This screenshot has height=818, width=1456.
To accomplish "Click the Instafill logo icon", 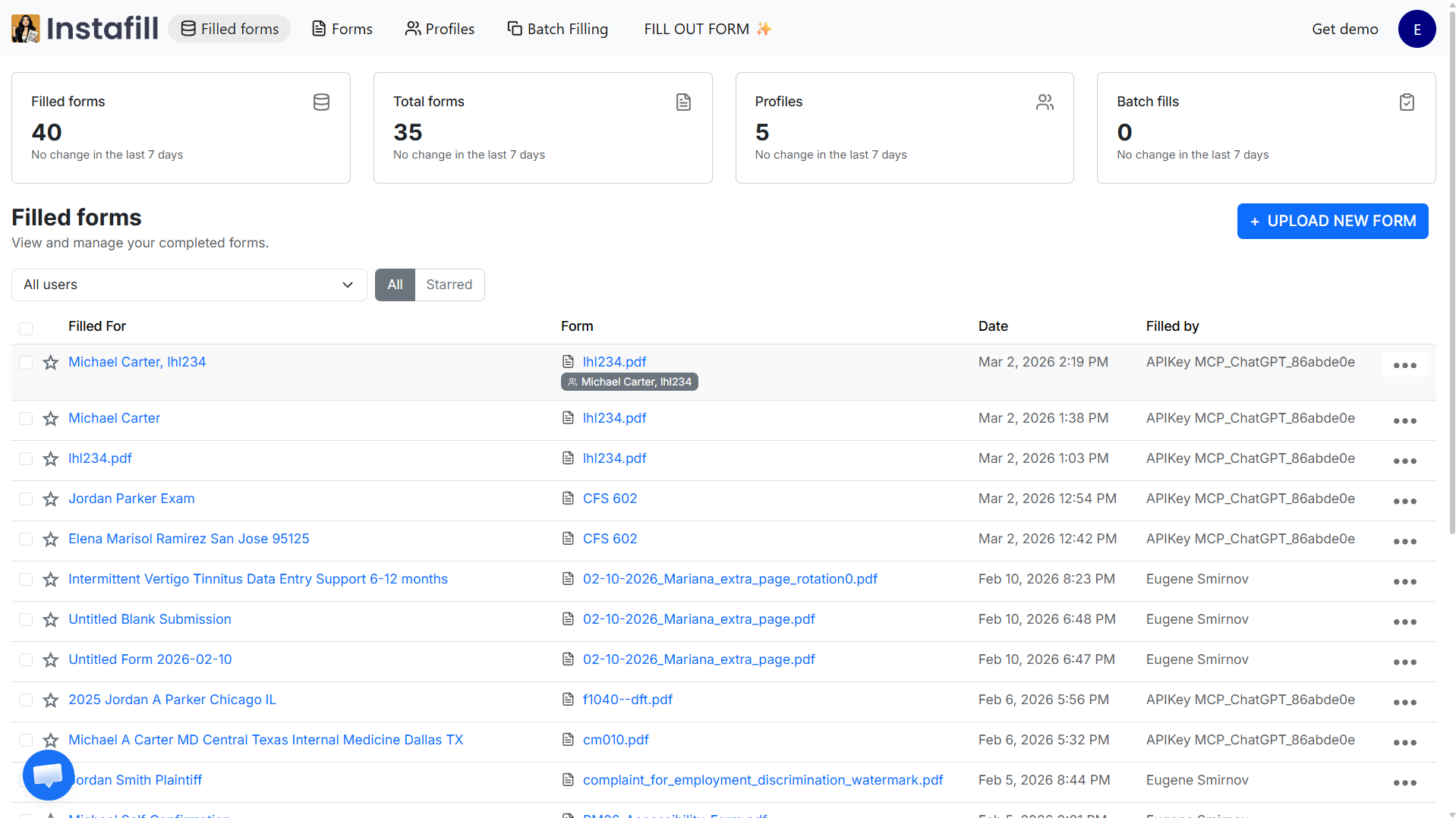I will click(25, 29).
